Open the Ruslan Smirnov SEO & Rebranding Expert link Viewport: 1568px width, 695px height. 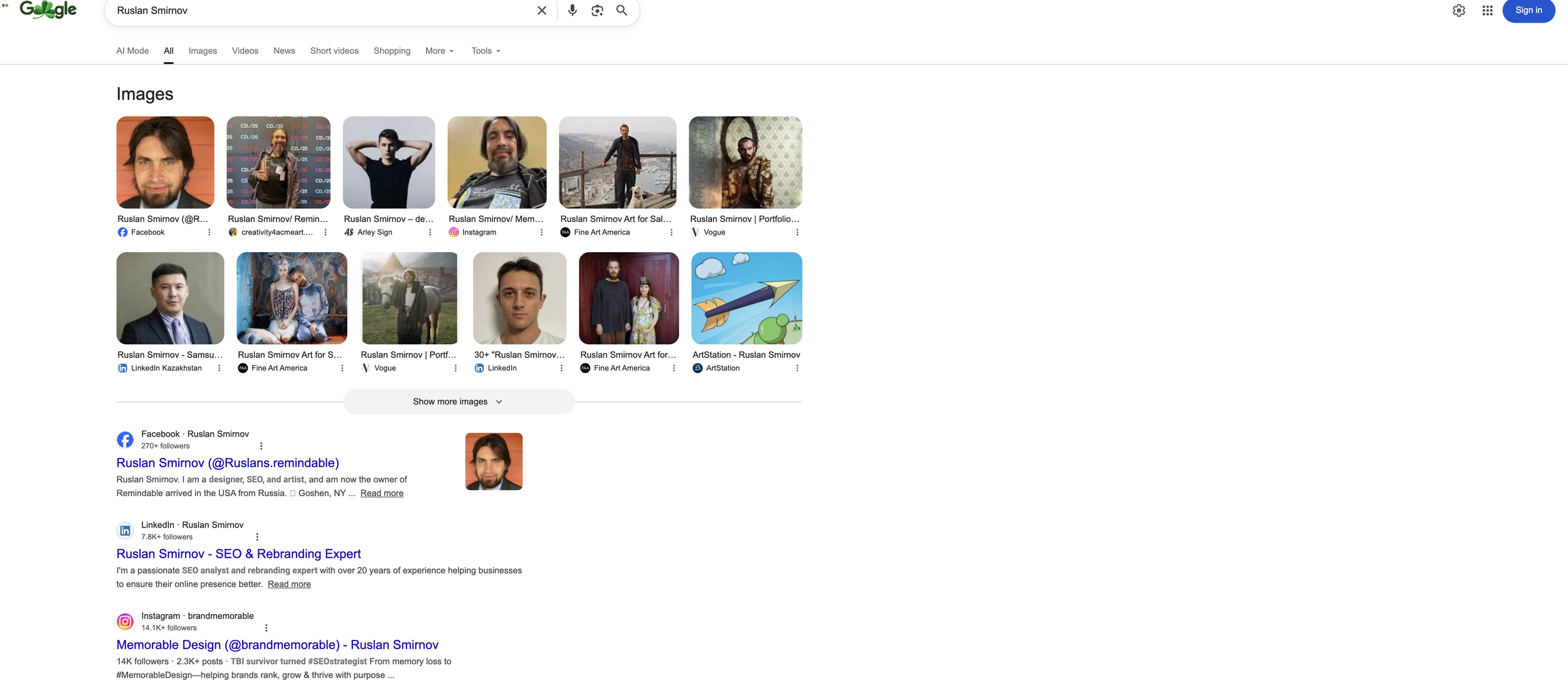[238, 554]
